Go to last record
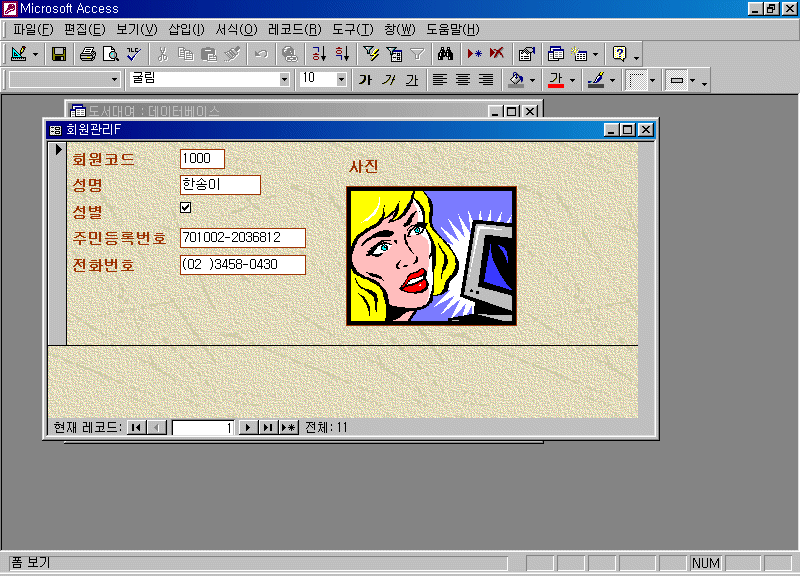The image size is (800, 576). coord(268,428)
